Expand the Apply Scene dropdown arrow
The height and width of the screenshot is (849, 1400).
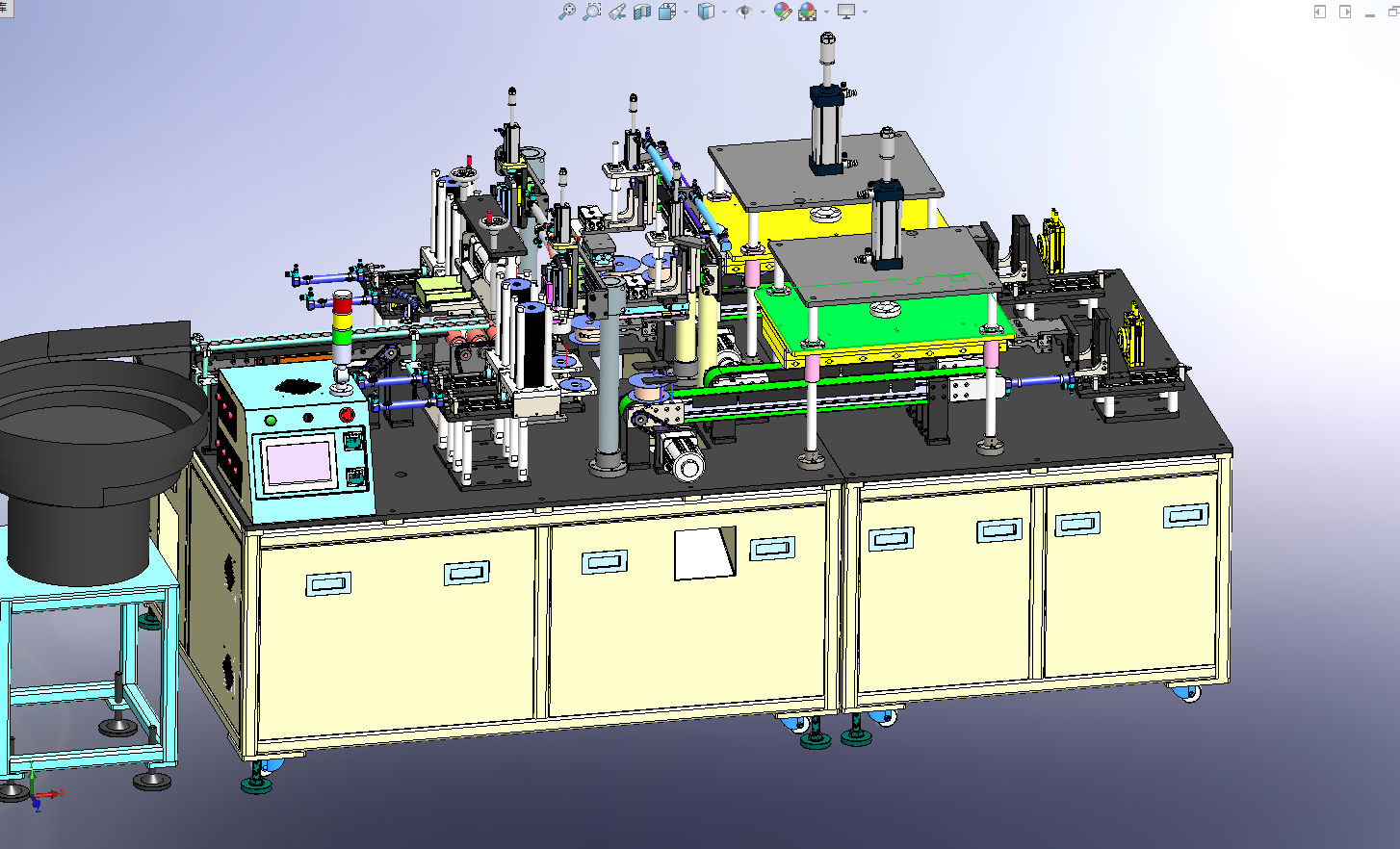pyautogui.click(x=826, y=12)
